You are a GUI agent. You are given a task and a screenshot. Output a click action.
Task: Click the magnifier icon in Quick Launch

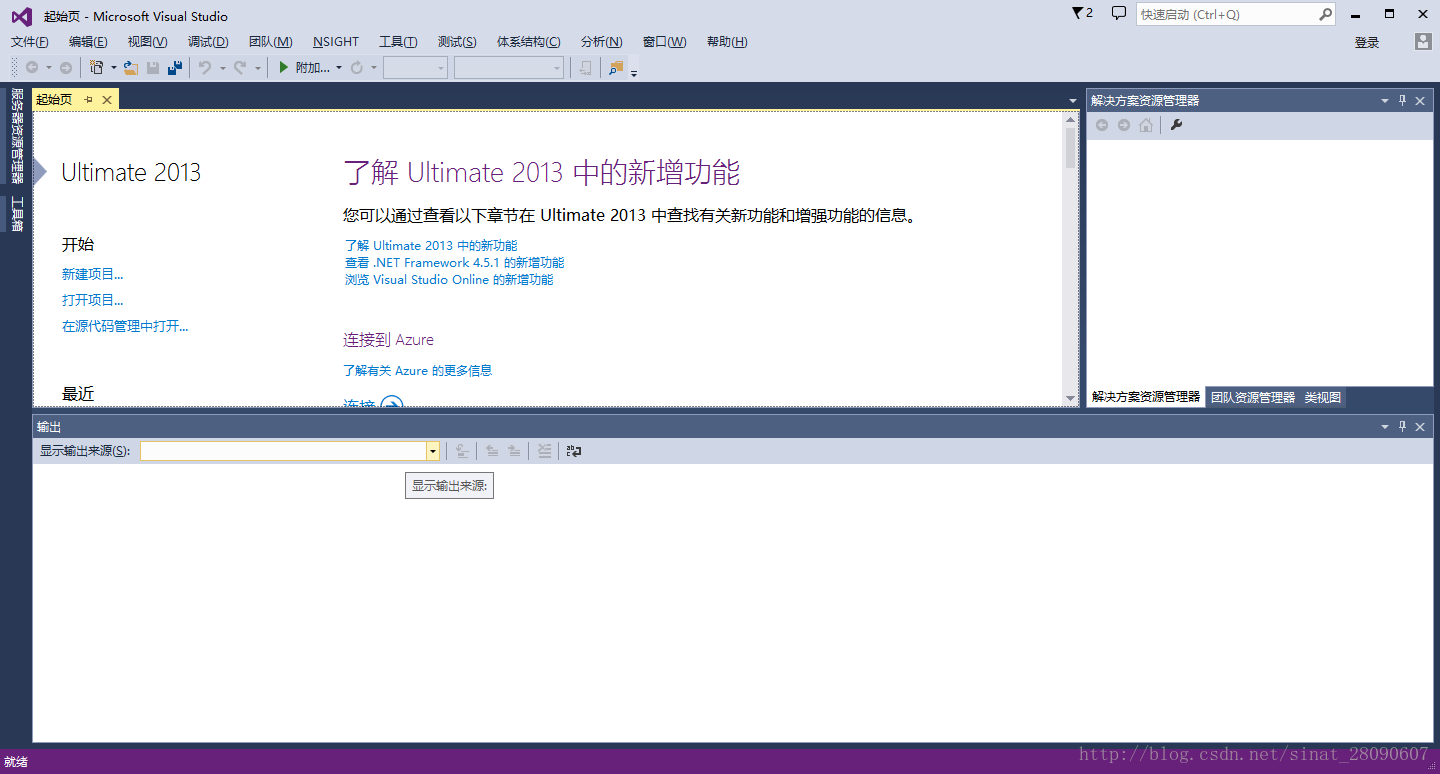(x=1325, y=14)
